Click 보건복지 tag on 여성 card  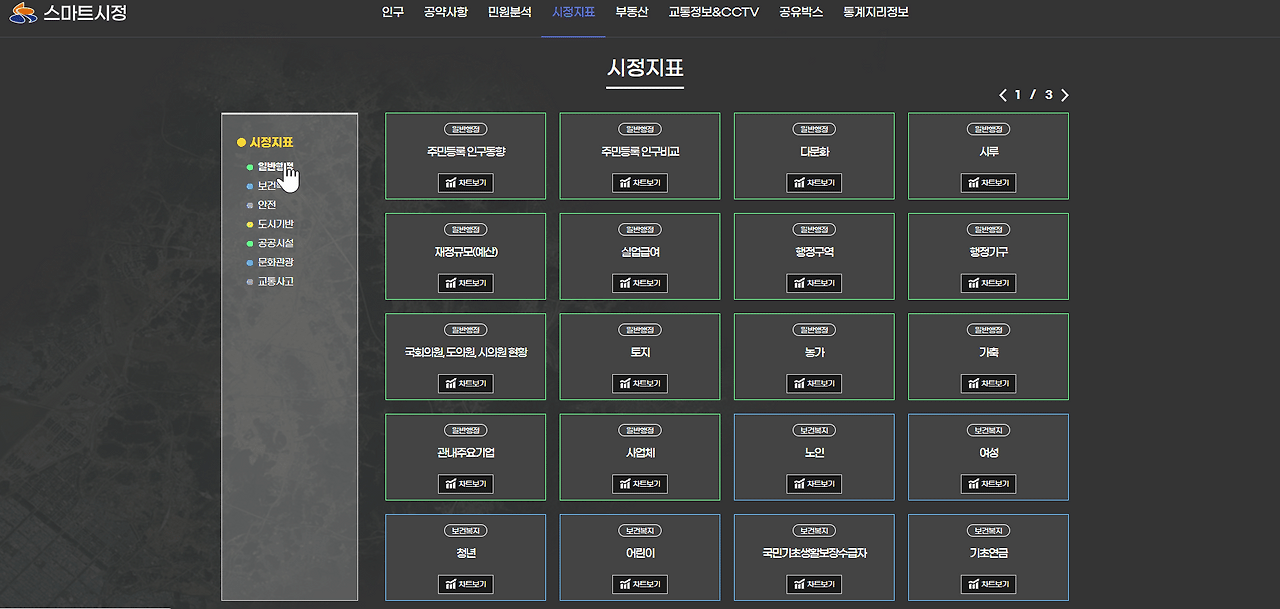tap(988, 430)
